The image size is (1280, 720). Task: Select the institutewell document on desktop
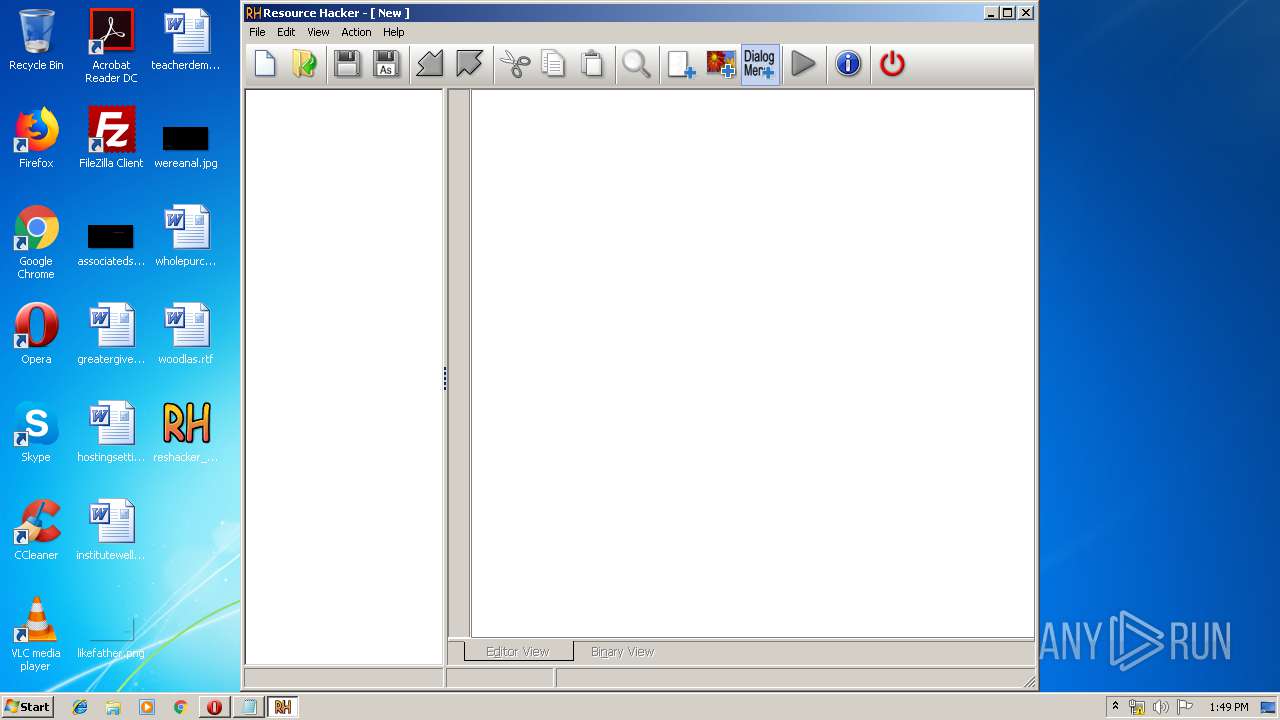[111, 531]
